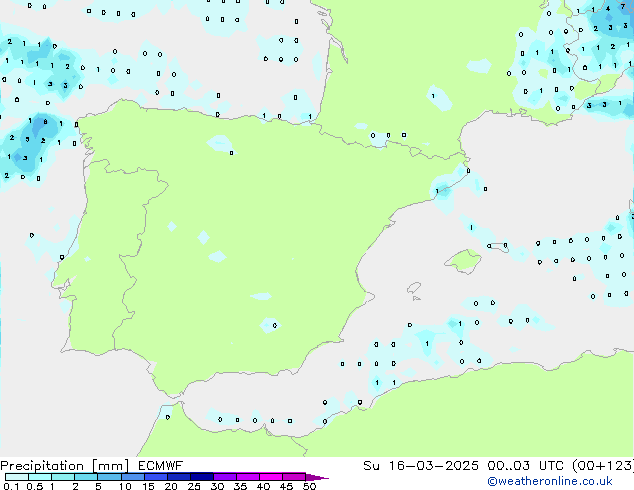Screen dimensions: 634x490
Task: Click the legend label '35'
Action: pos(240,486)
